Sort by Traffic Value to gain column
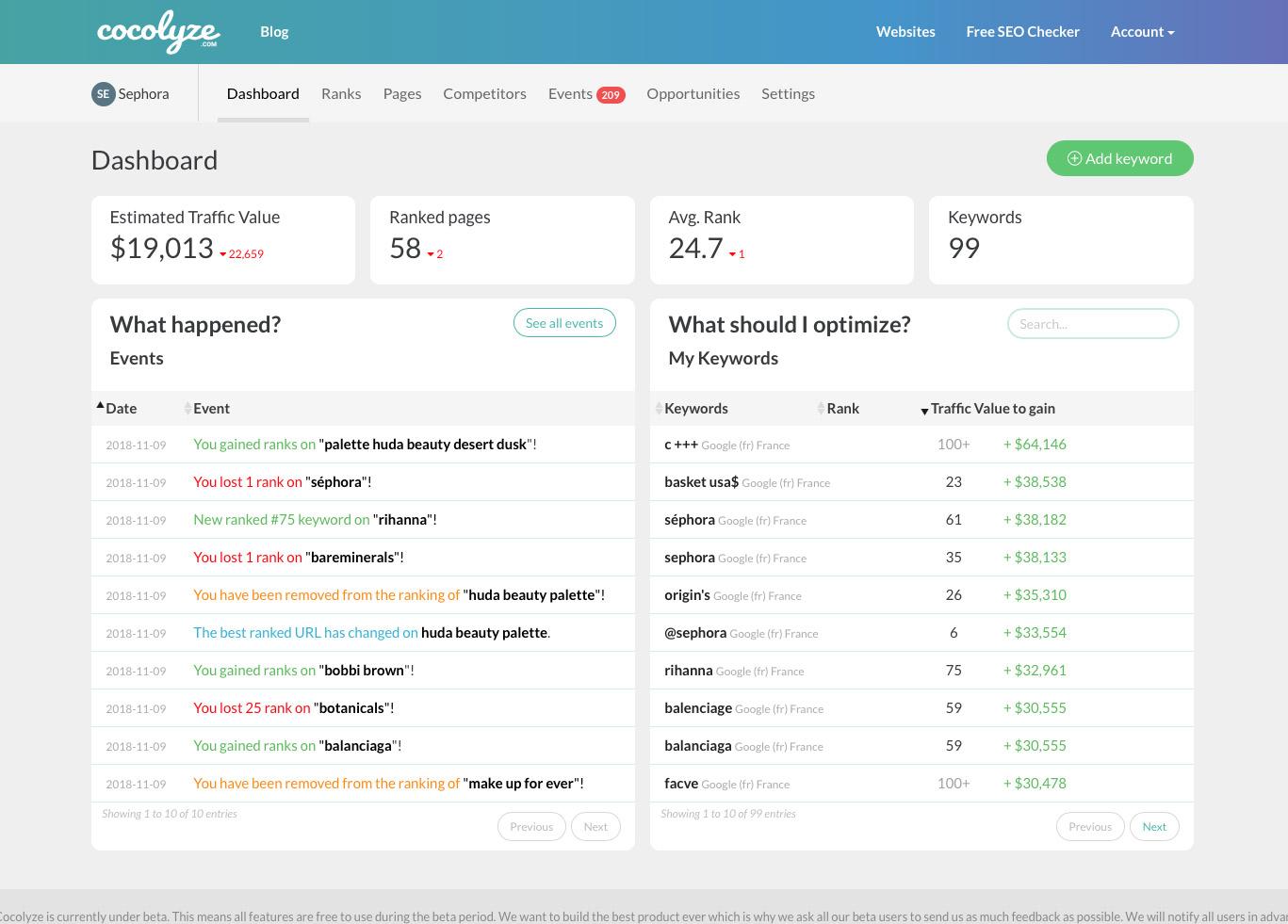Image resolution: width=1288 pixels, height=924 pixels. click(992, 409)
